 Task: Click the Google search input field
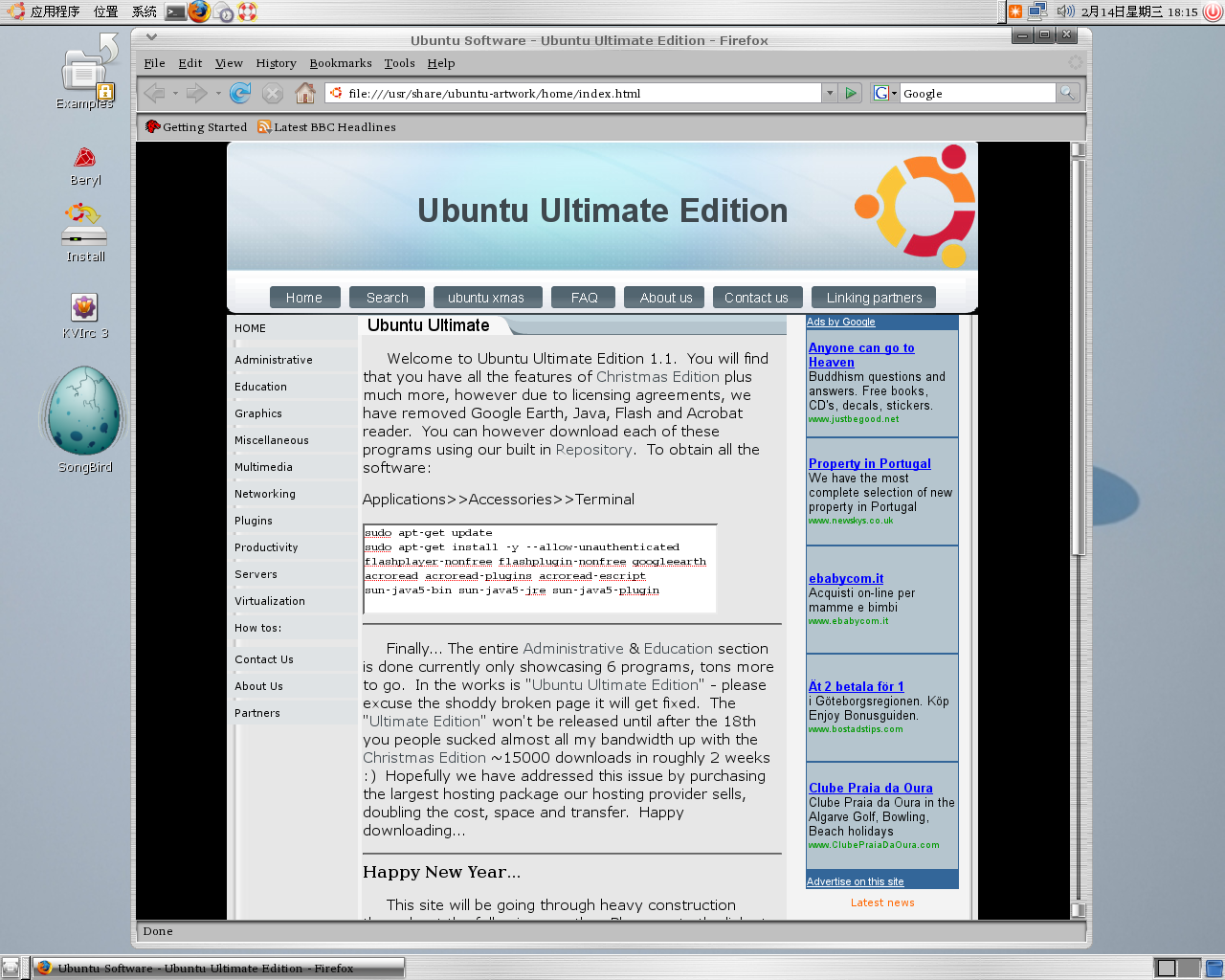(x=977, y=93)
